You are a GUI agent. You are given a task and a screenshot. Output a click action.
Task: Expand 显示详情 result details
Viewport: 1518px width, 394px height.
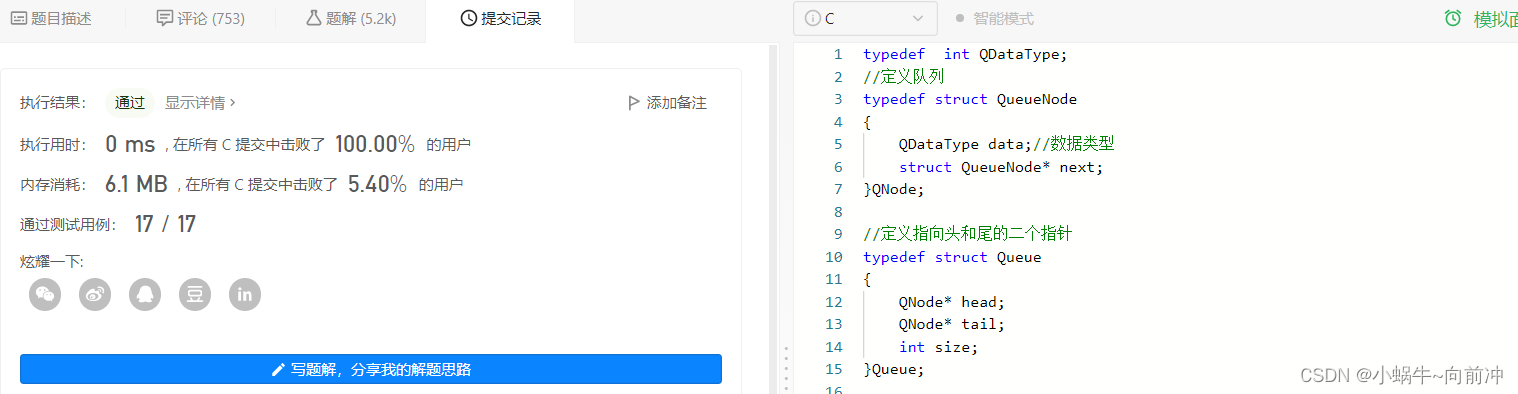pos(200,102)
